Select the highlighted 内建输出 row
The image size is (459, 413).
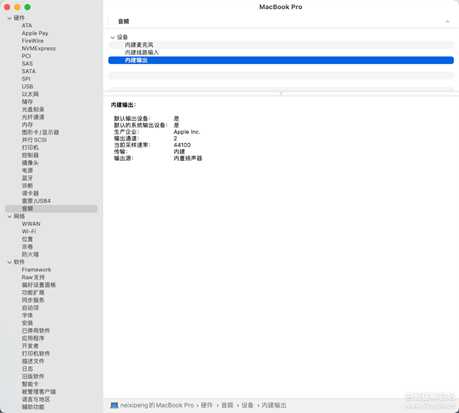[281, 60]
